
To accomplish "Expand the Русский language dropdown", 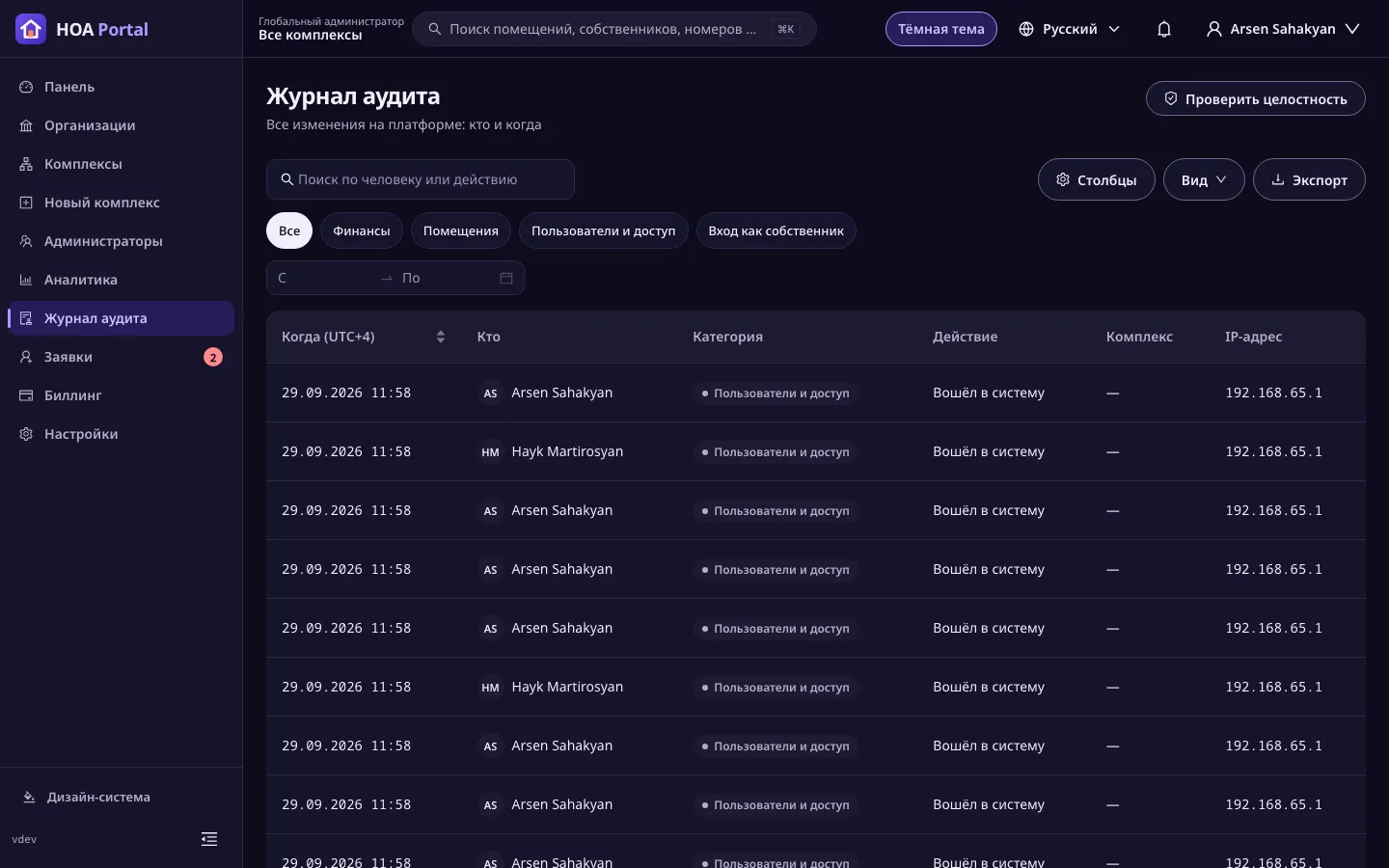I will pos(1070,29).
